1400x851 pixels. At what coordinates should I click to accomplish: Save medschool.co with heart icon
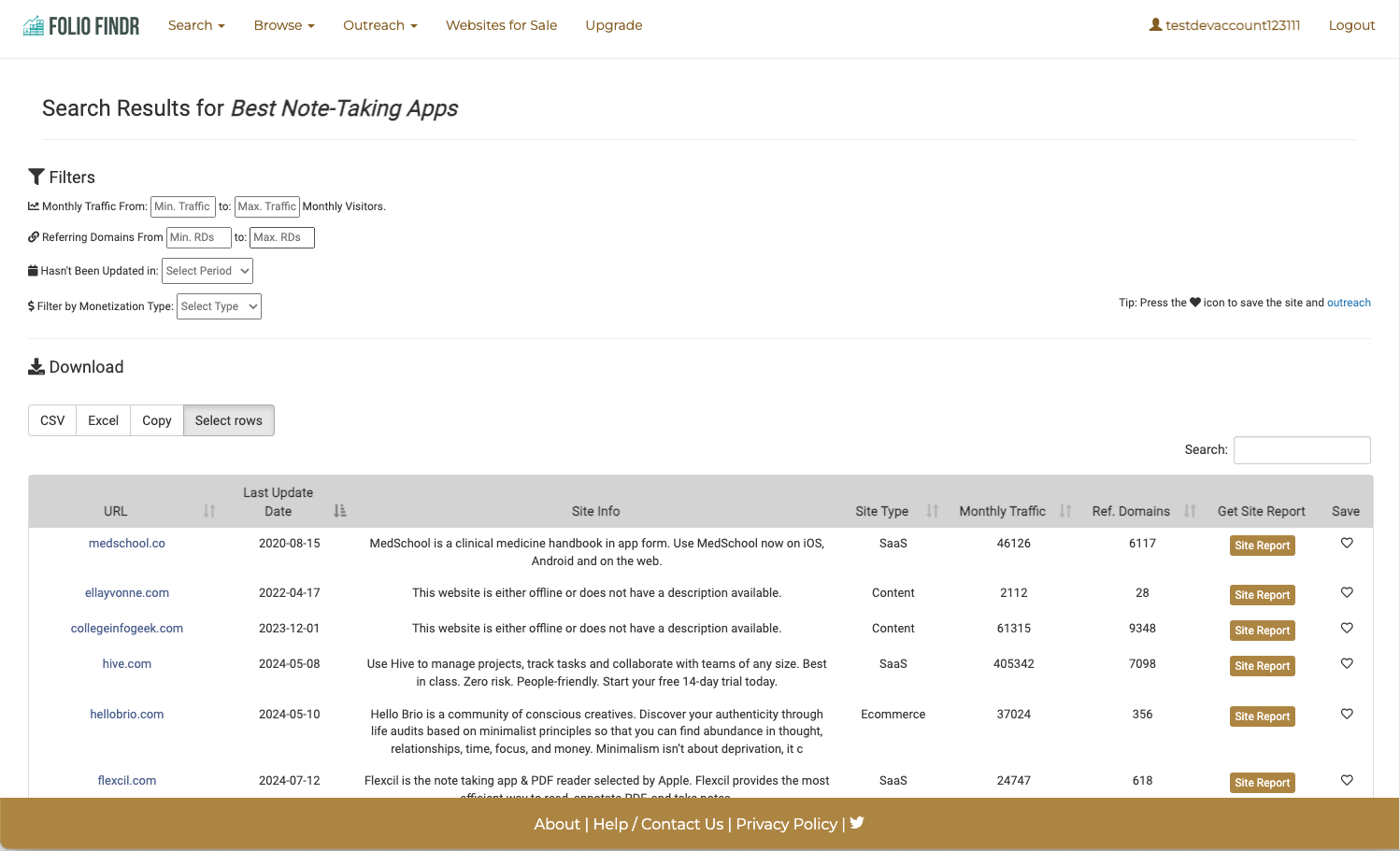pos(1347,543)
